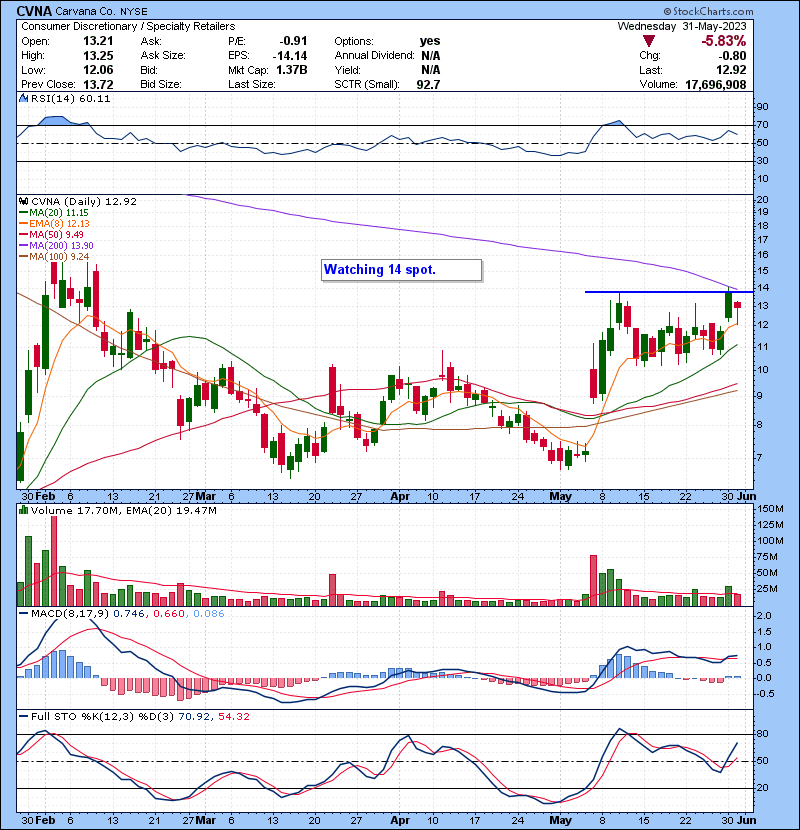Click the MA(100) 9.24 legend entry
Viewport: 800px width, 830px height.
(54, 257)
